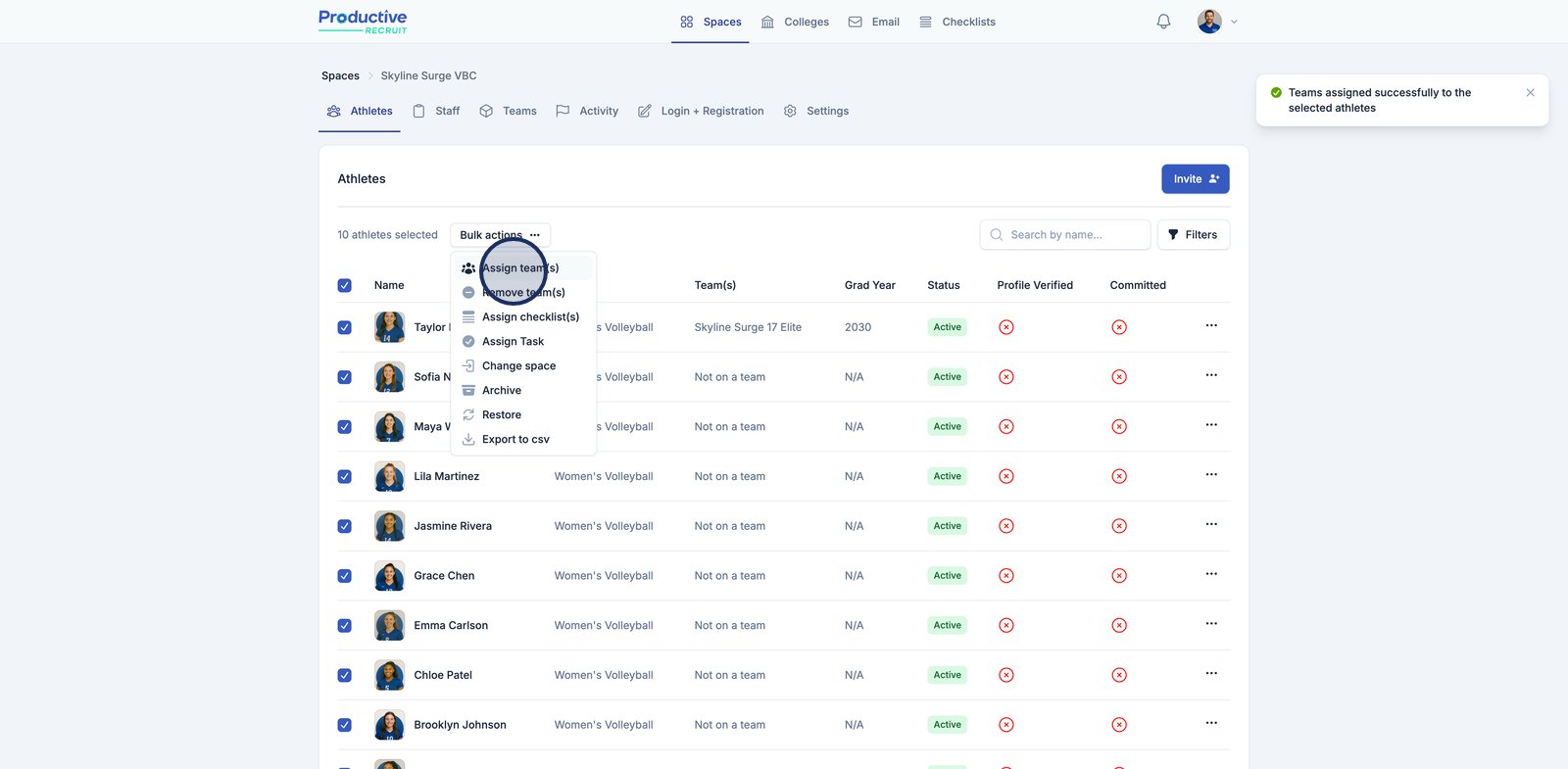This screenshot has width=1568, height=769.
Task: Click Committed status icon for Grace Chen
Action: pyautogui.click(x=1119, y=576)
